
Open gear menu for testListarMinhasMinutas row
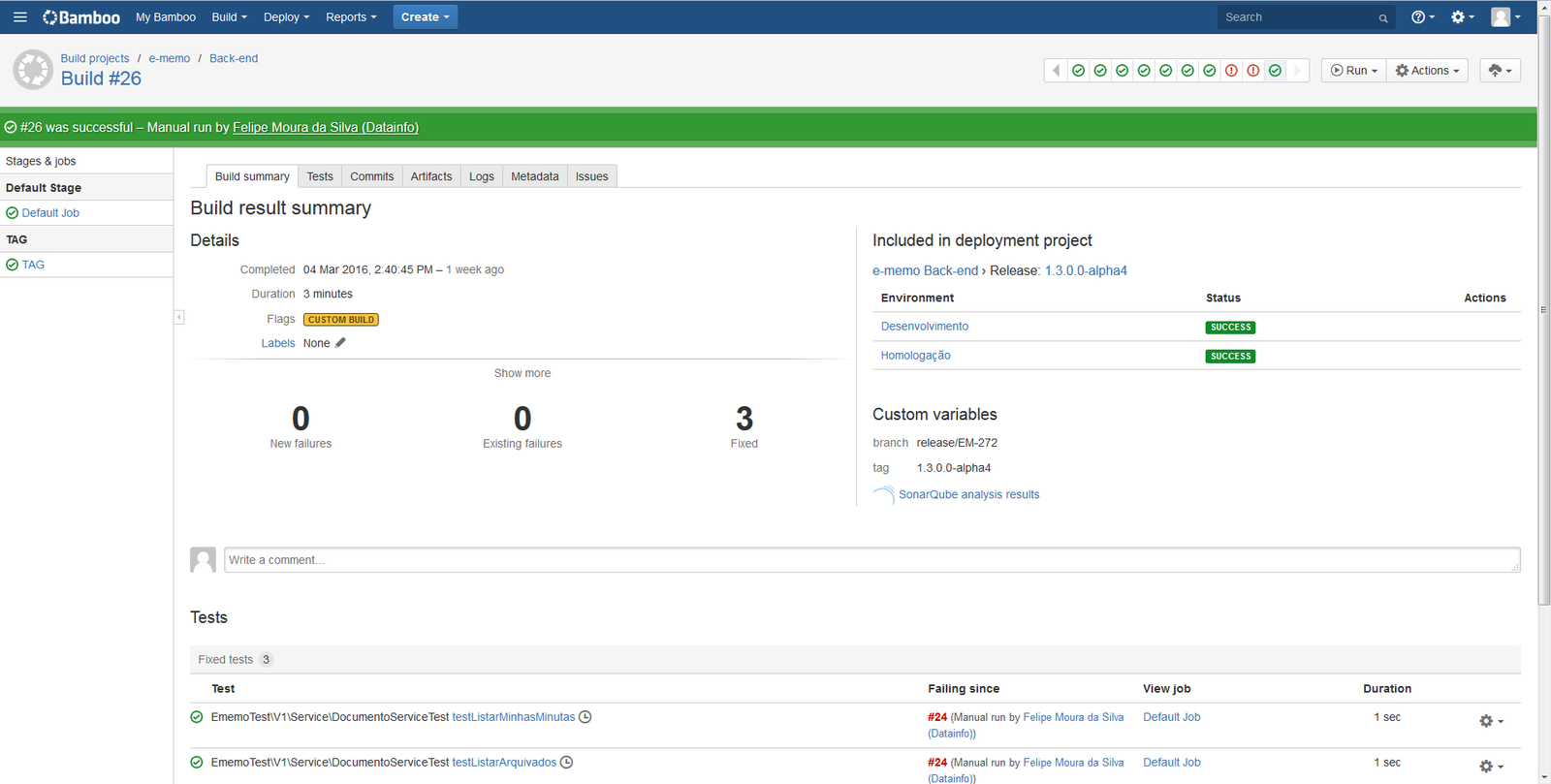tap(1491, 721)
